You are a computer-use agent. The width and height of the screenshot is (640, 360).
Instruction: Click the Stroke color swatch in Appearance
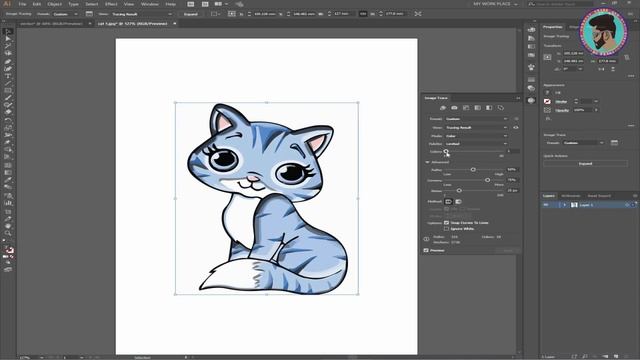point(547,101)
